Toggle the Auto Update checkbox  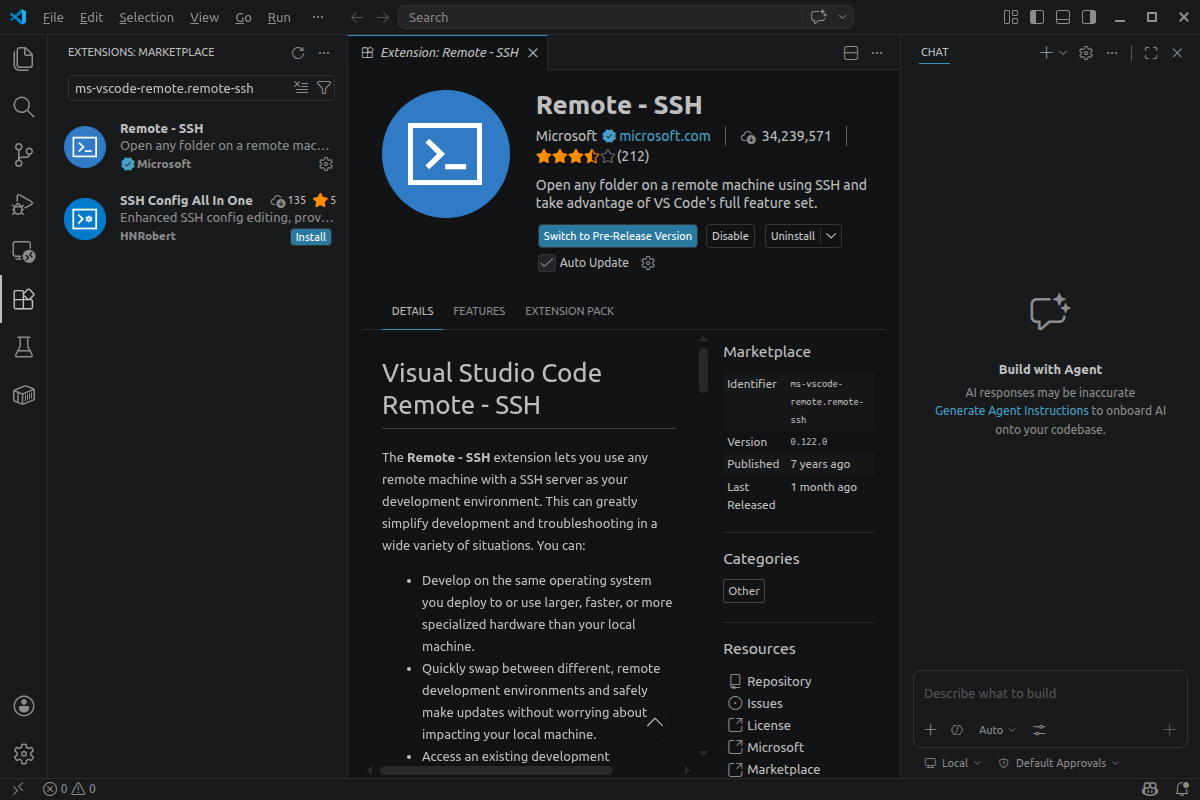click(547, 263)
